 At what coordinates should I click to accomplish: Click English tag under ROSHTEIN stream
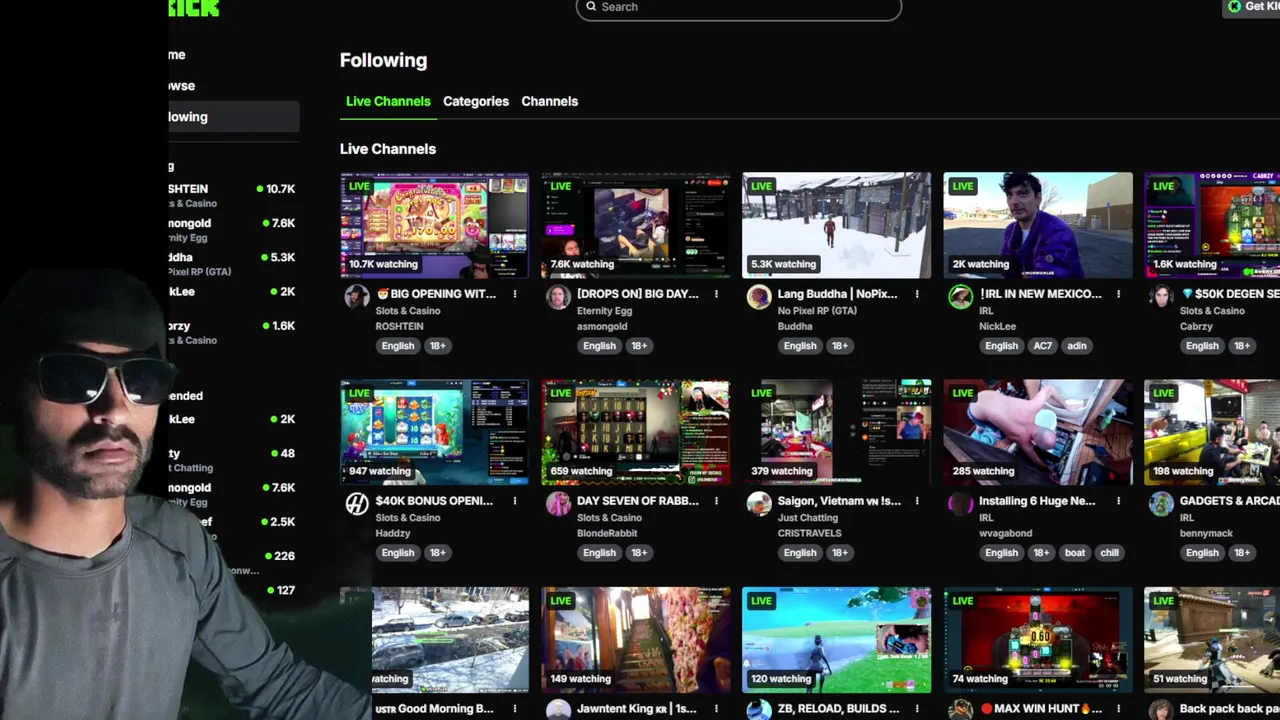pyautogui.click(x=398, y=346)
